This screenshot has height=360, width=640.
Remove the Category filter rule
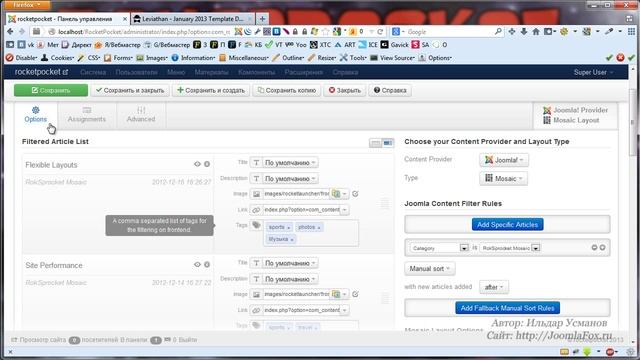tap(594, 248)
